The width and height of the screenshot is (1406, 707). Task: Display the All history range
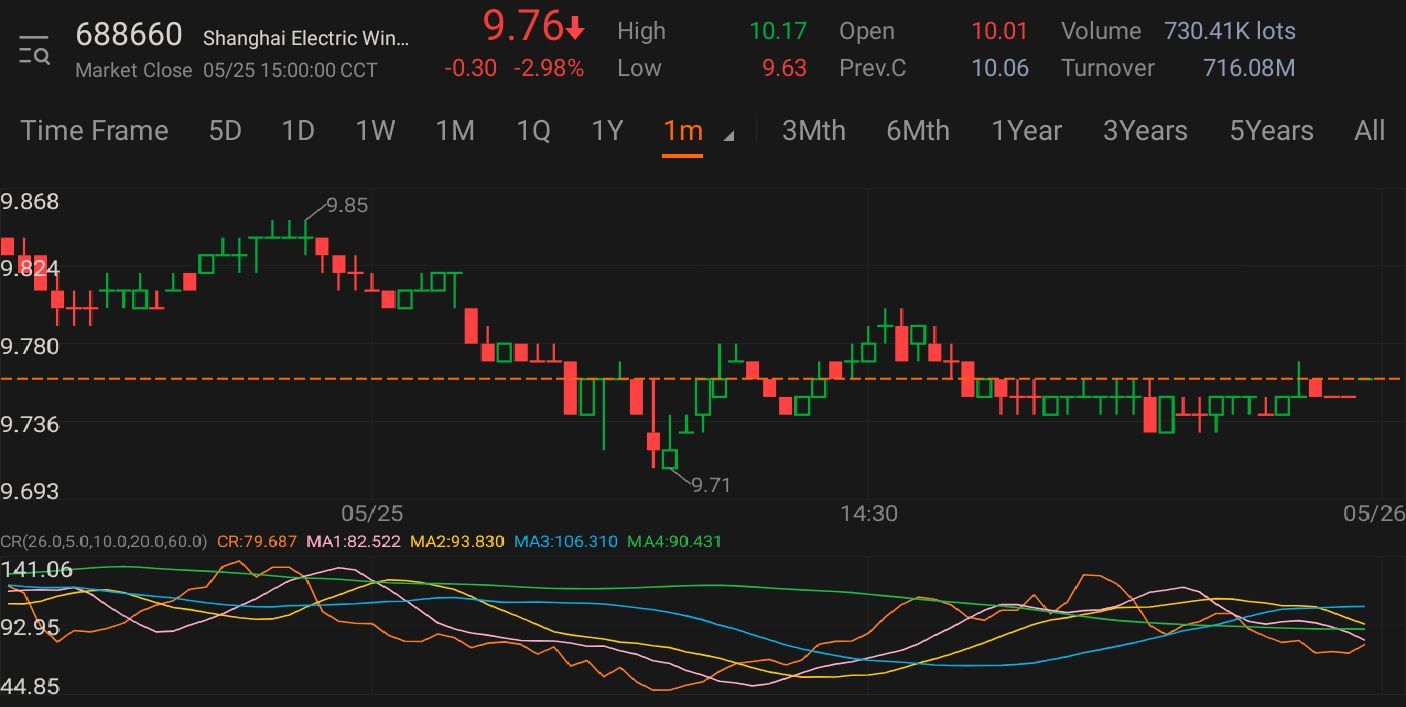[1369, 131]
